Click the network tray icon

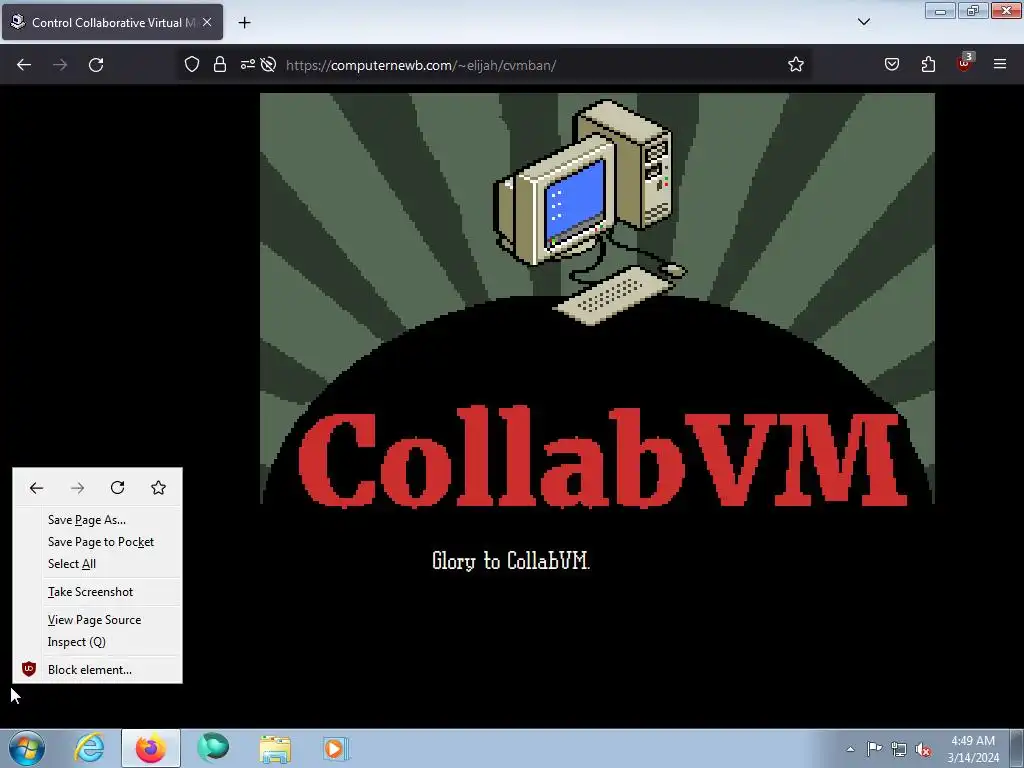point(899,749)
